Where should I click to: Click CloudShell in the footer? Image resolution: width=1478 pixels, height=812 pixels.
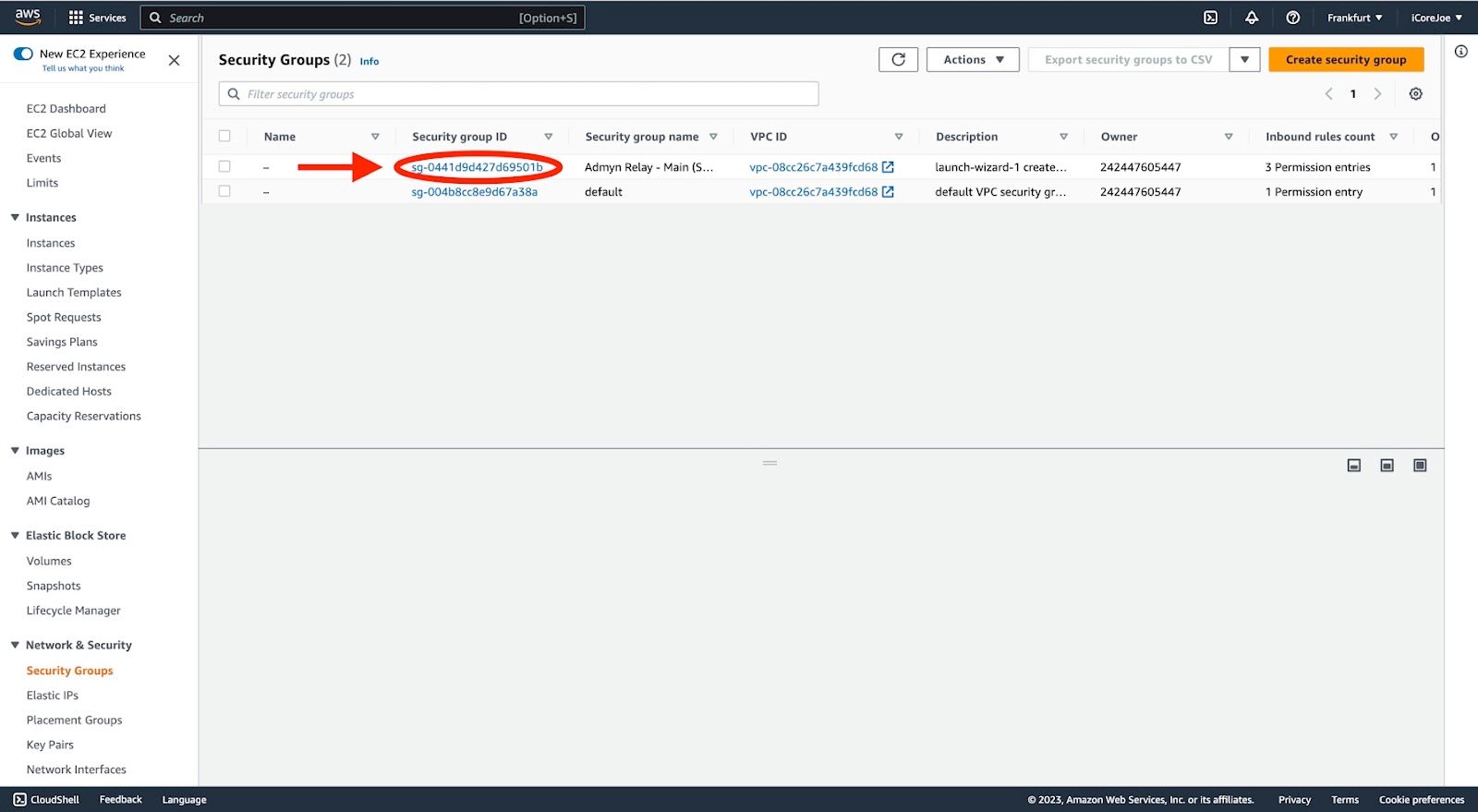point(46,800)
